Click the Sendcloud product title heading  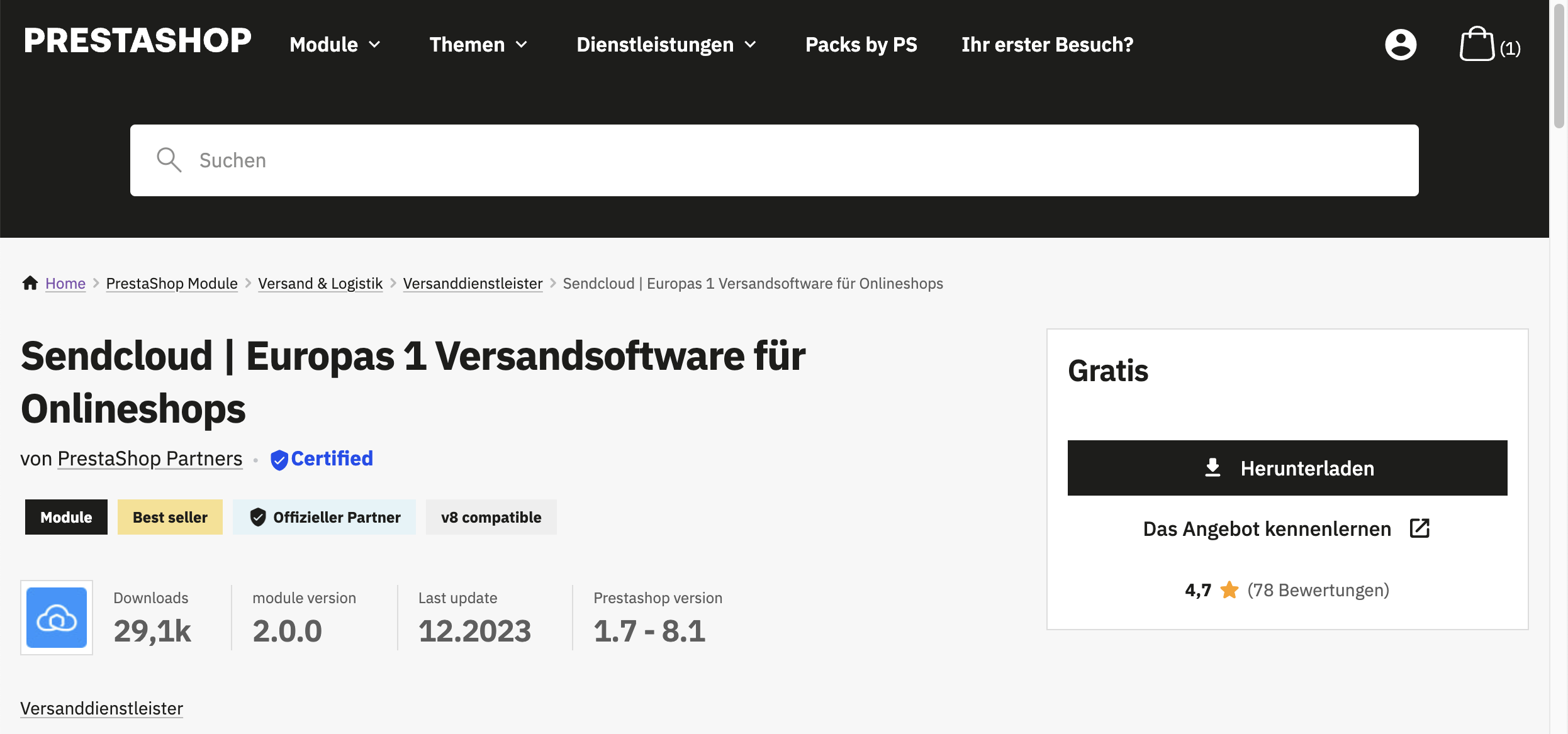click(413, 382)
